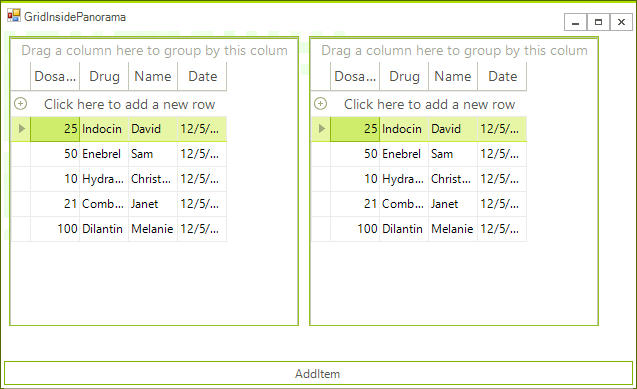Sort right grid by Name column header
637x389 pixels.
pos(453,76)
